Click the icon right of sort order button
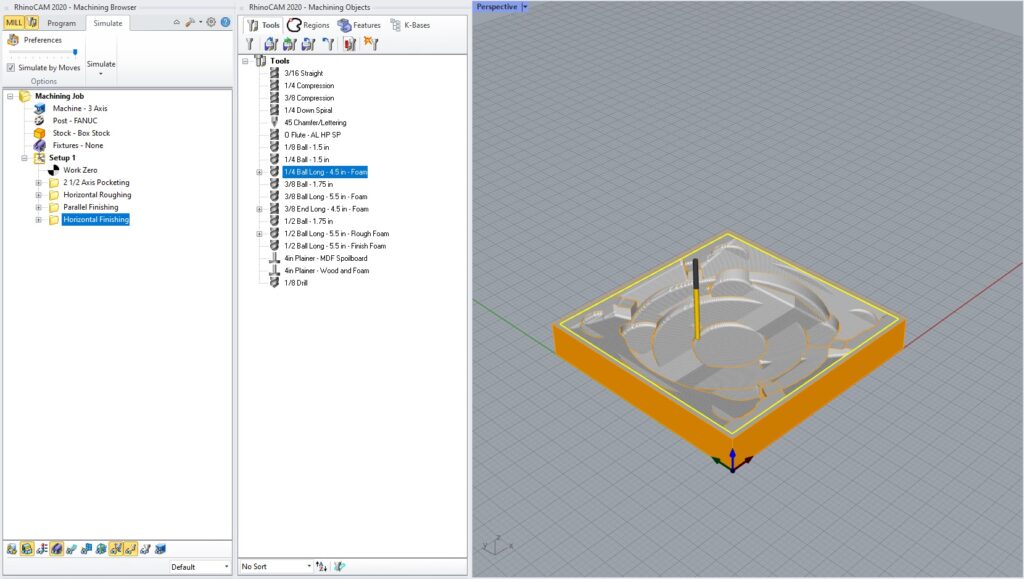 pyautogui.click(x=339, y=566)
